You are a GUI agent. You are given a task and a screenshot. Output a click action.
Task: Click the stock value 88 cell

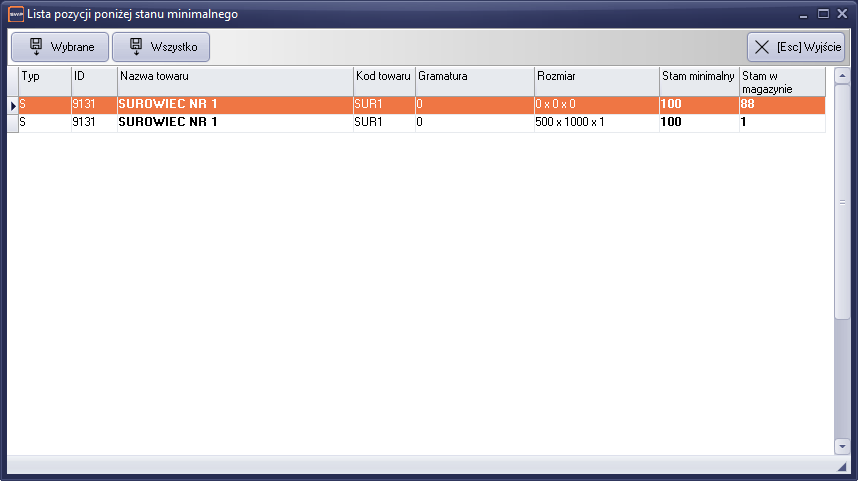(x=781, y=105)
